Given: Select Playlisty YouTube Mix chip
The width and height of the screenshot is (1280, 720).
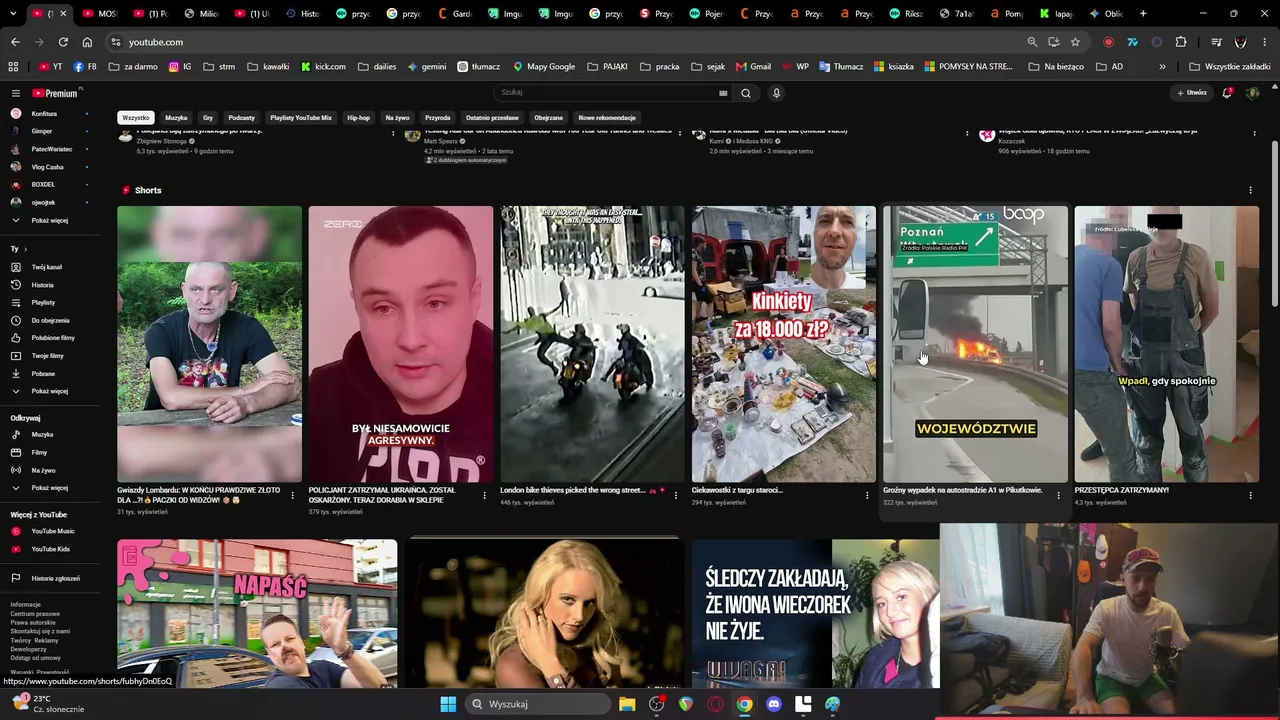Looking at the screenshot, I should coord(301,118).
